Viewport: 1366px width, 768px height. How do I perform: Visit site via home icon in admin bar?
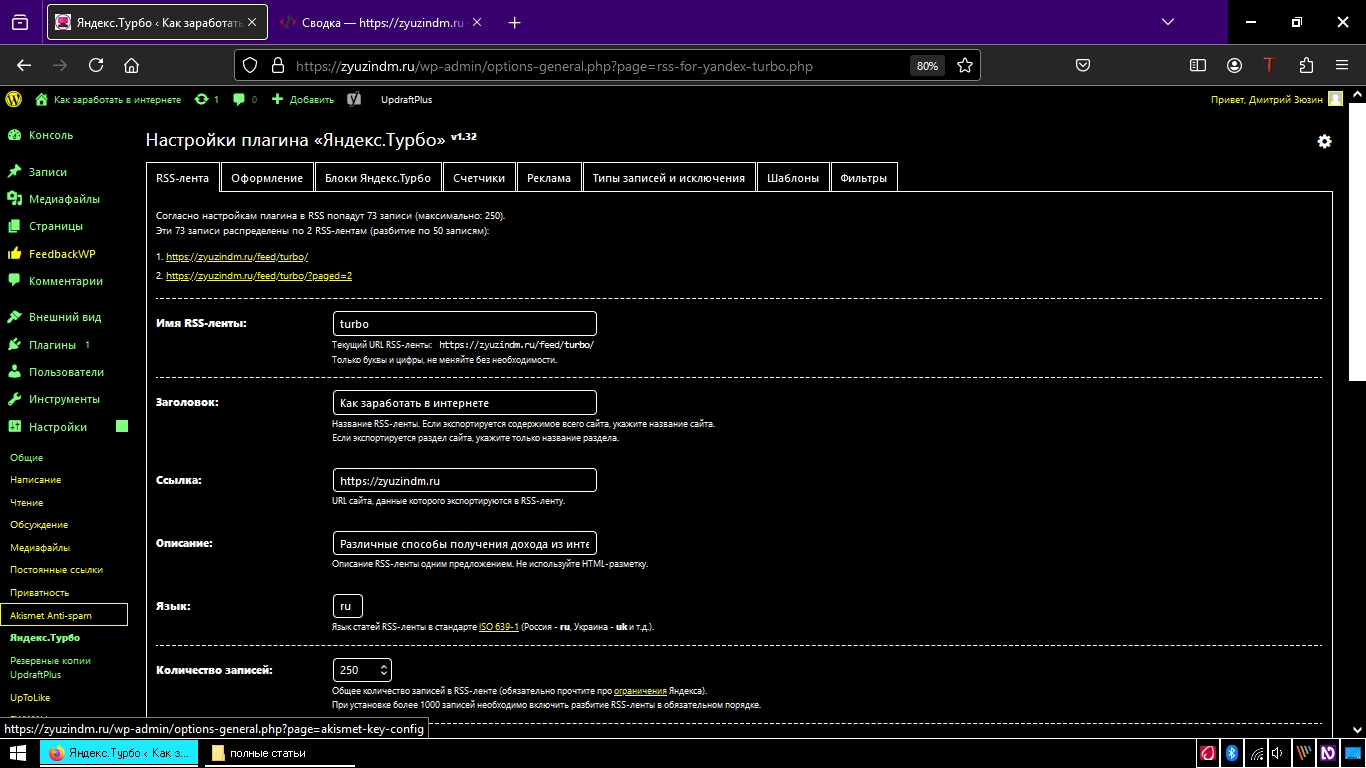[x=41, y=99]
